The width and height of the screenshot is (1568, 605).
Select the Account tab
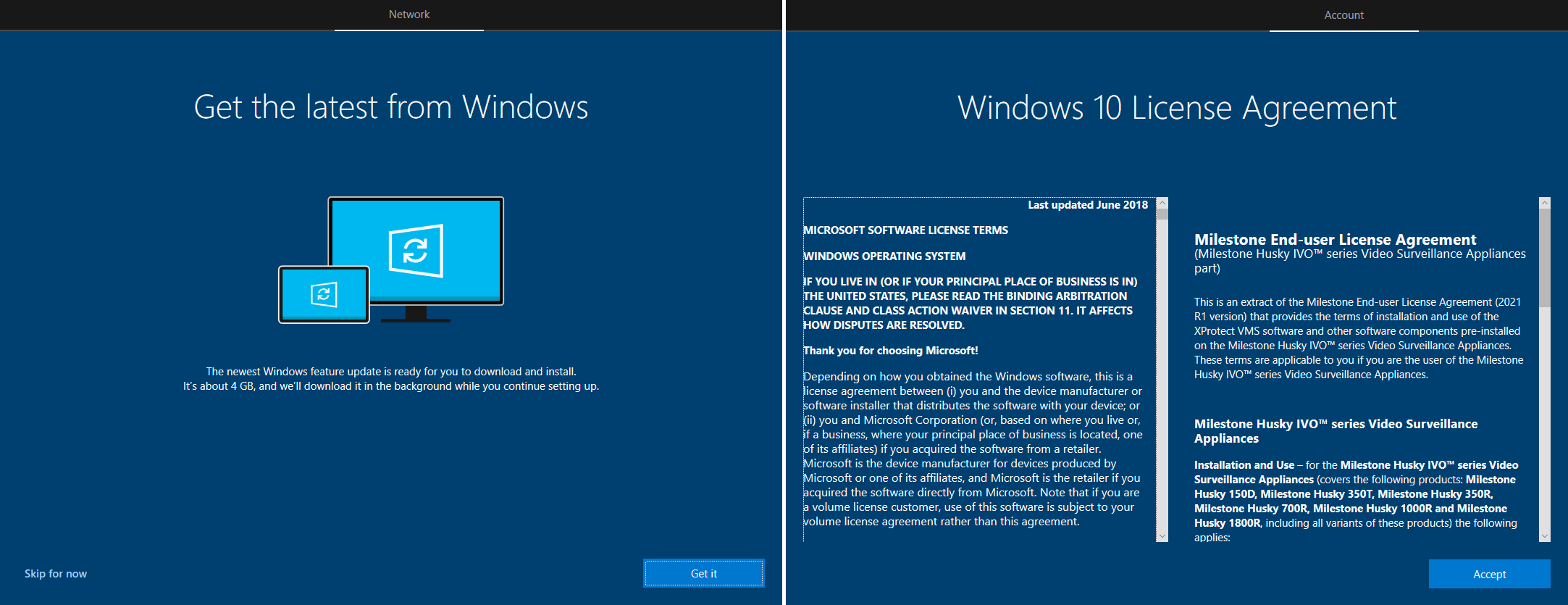pyautogui.click(x=1343, y=15)
